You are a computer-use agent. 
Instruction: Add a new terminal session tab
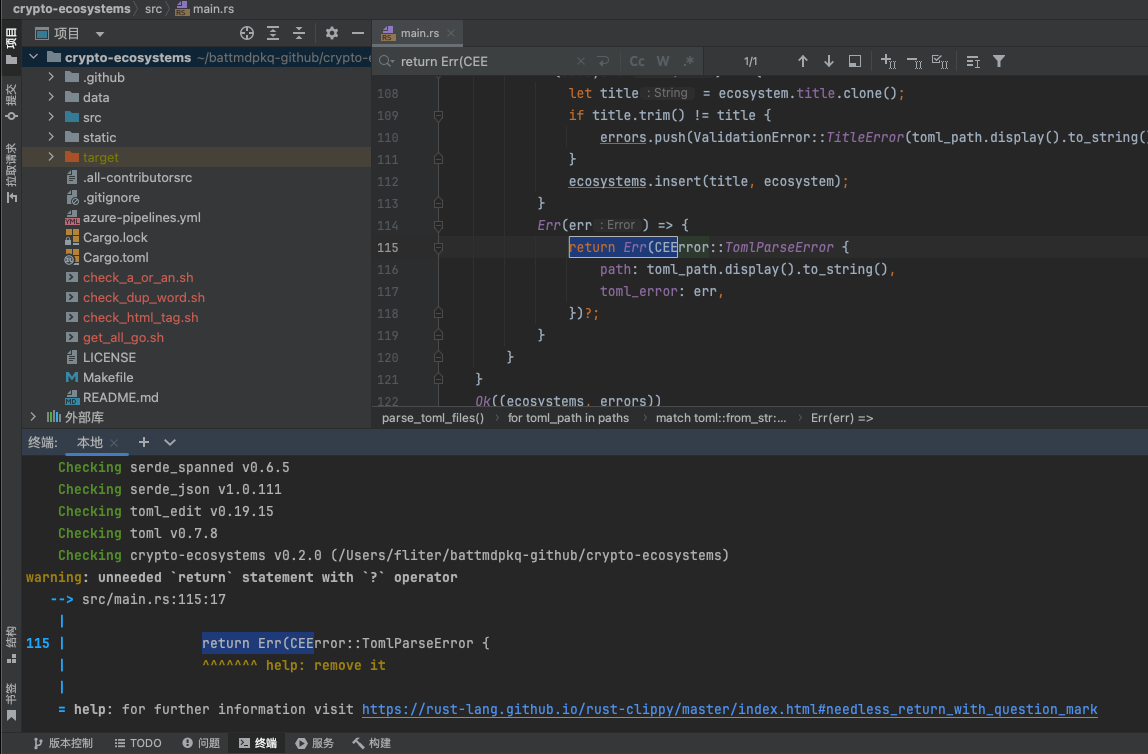pyautogui.click(x=144, y=442)
